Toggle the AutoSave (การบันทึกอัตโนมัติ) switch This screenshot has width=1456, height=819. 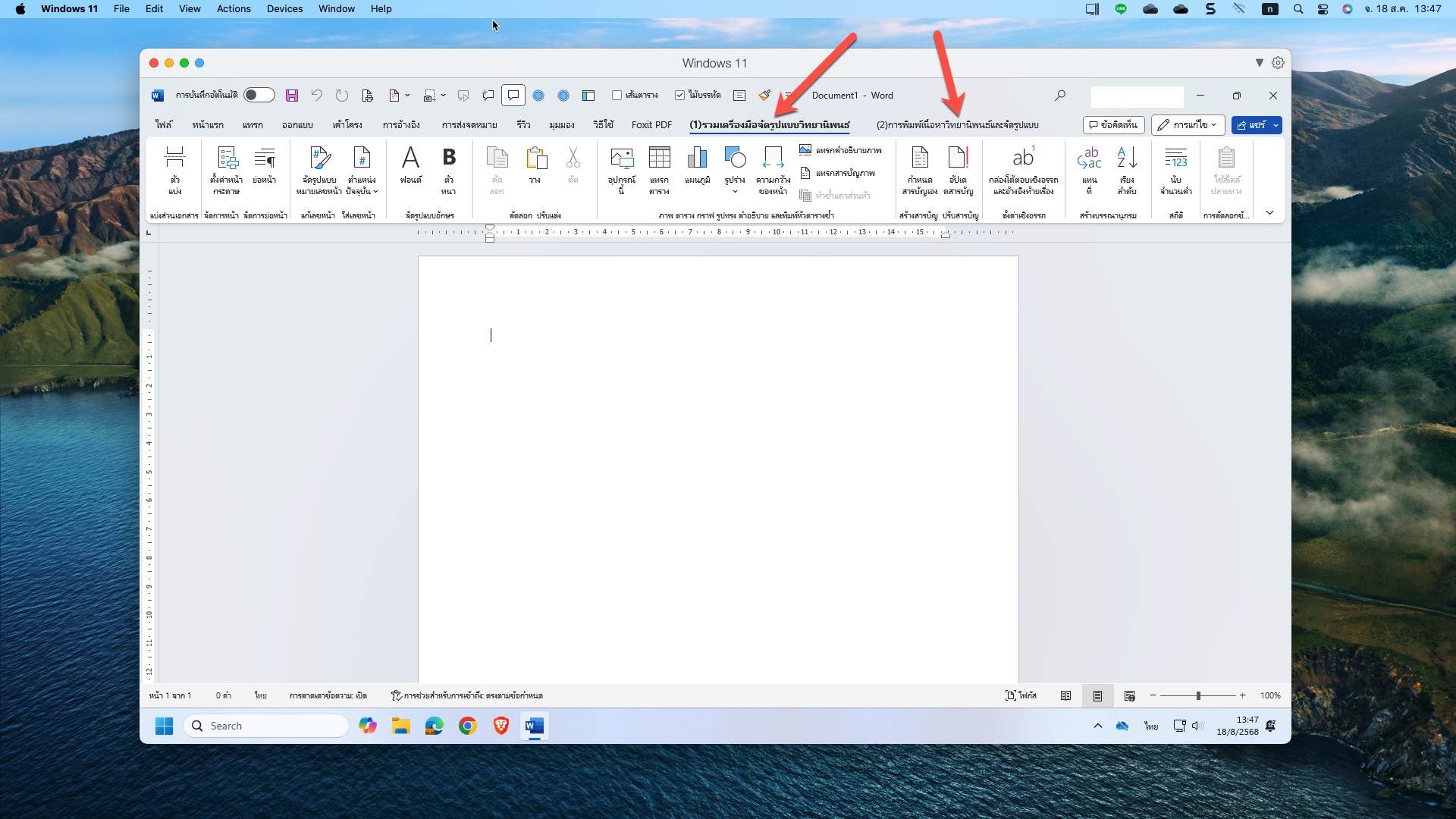coord(259,96)
